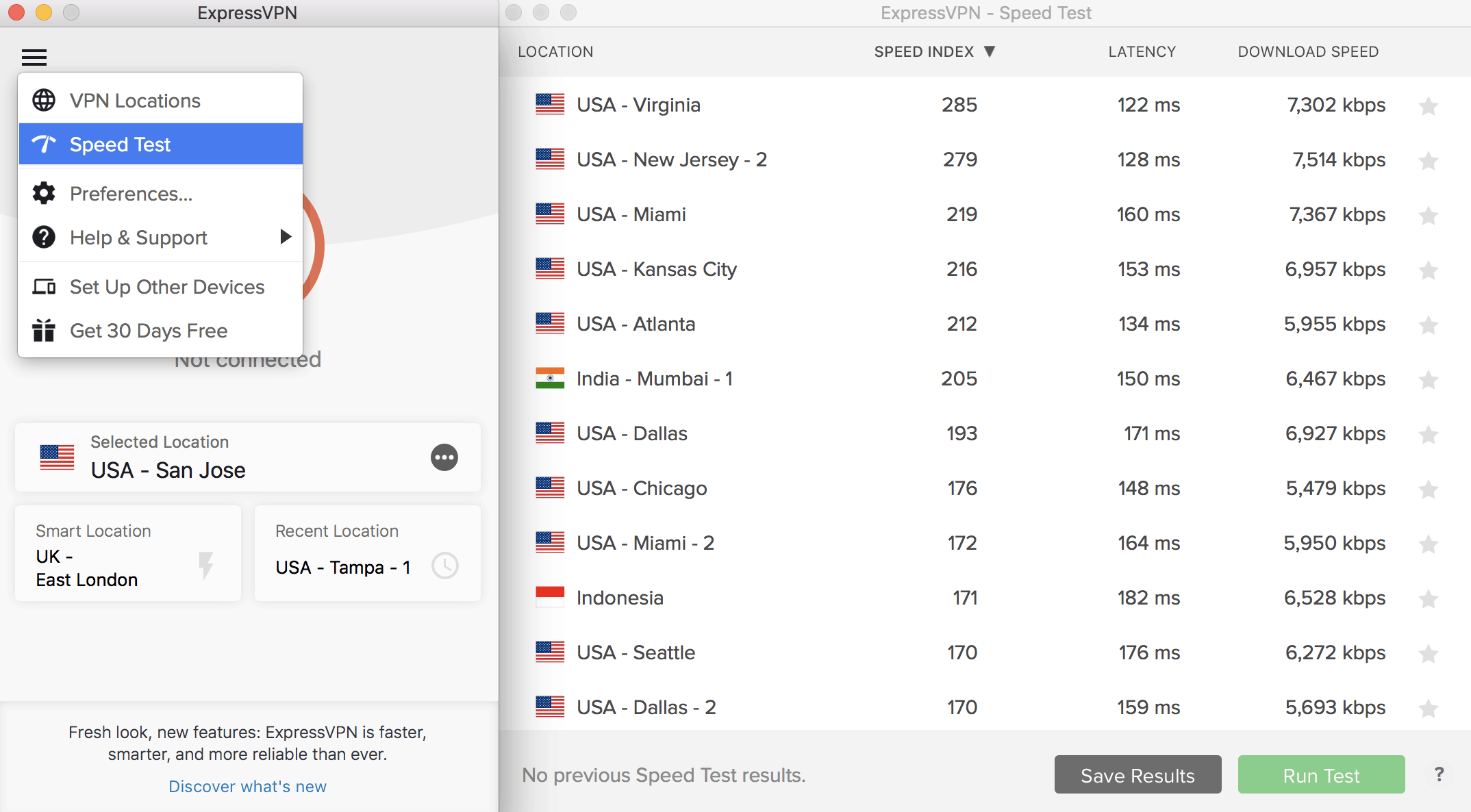Favorite USA - Virginia with the star
Screen dimensions: 1471x812
pyautogui.click(x=1429, y=105)
